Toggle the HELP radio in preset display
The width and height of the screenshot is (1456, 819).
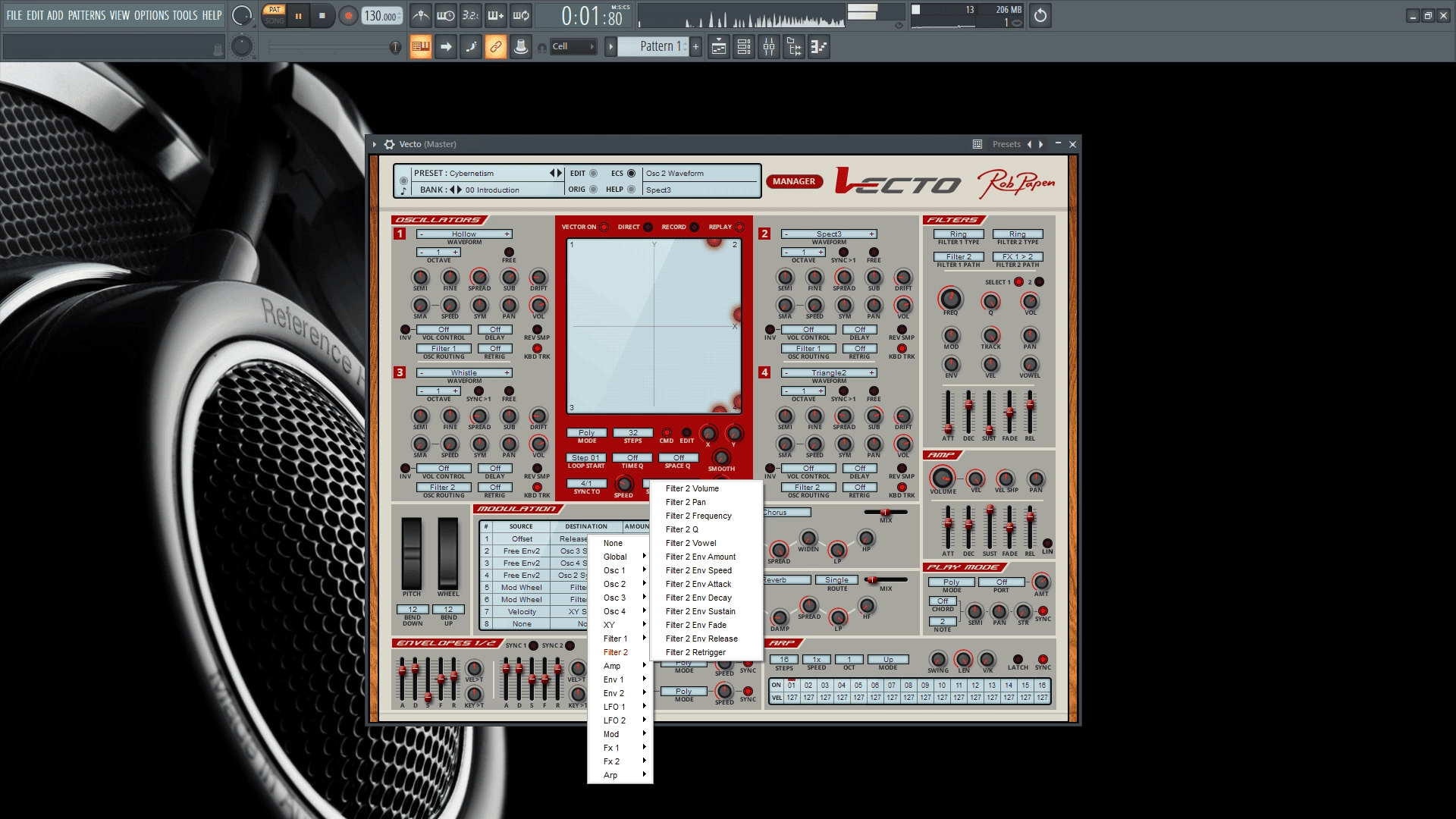coord(631,190)
